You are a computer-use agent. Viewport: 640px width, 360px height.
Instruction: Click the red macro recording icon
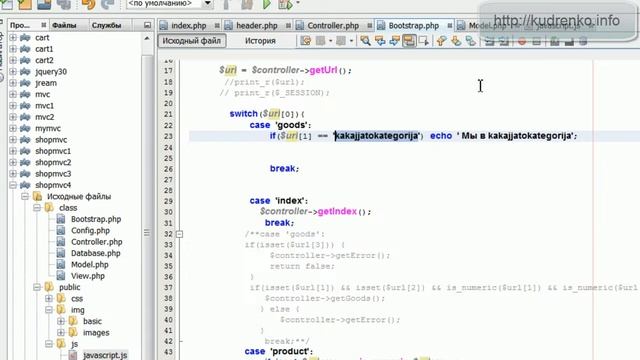pyautogui.click(x=522, y=41)
